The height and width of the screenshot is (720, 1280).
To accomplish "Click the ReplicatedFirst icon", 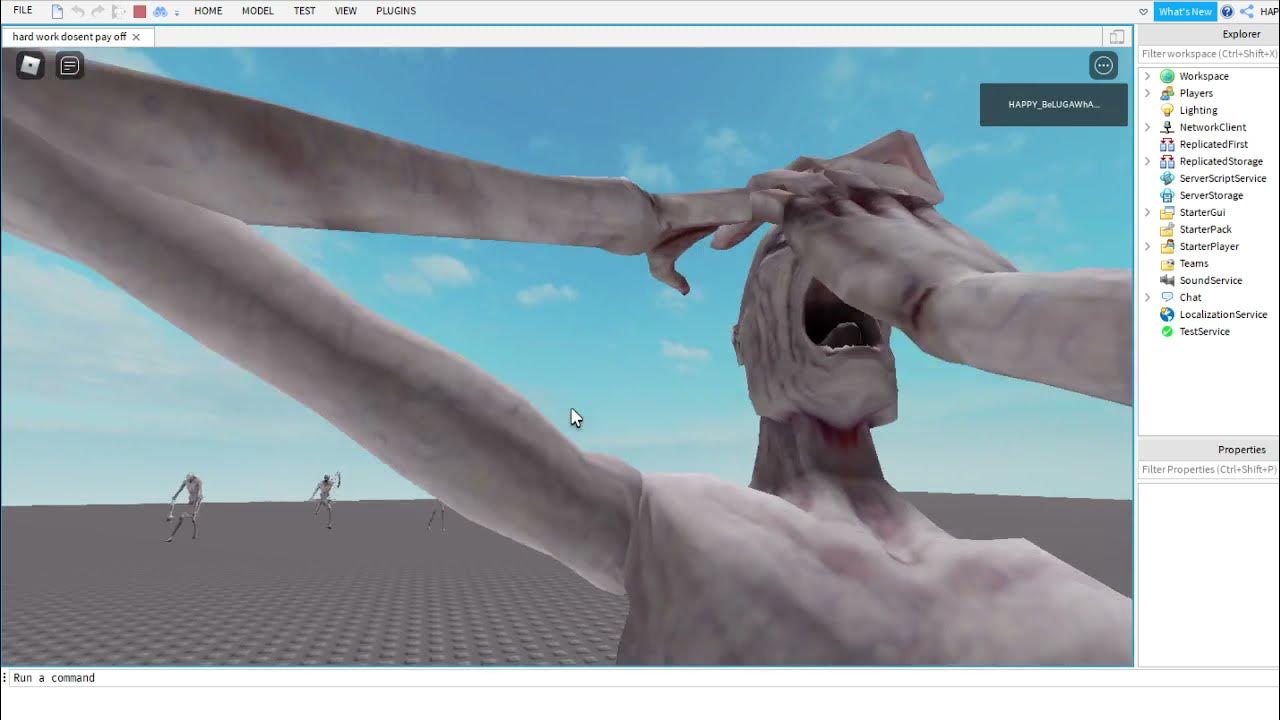I will point(1167,144).
